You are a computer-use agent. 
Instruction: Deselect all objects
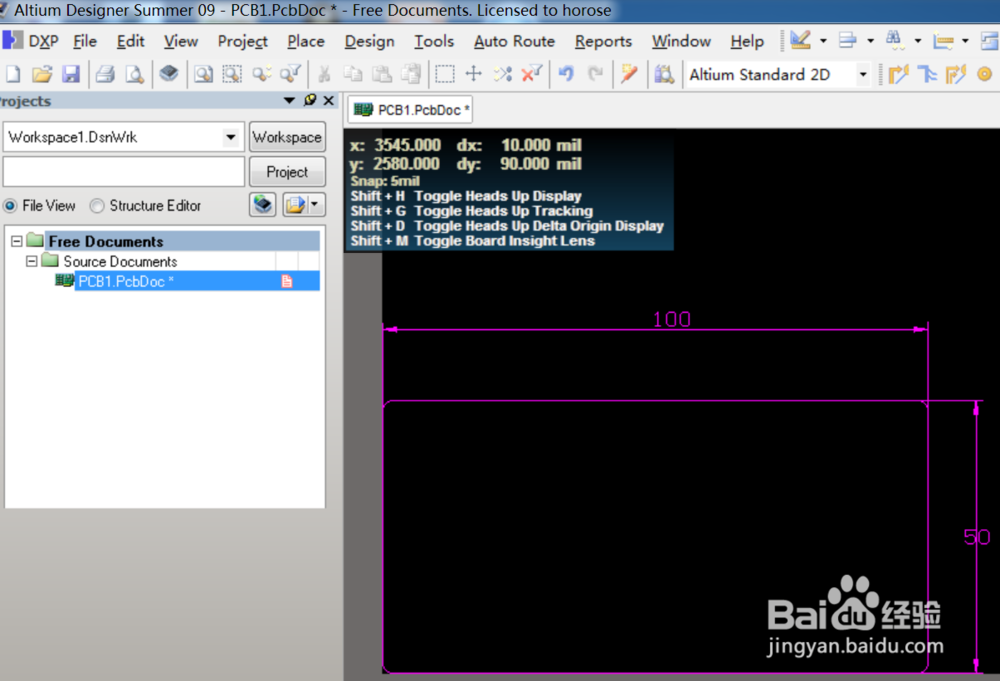tap(503, 75)
